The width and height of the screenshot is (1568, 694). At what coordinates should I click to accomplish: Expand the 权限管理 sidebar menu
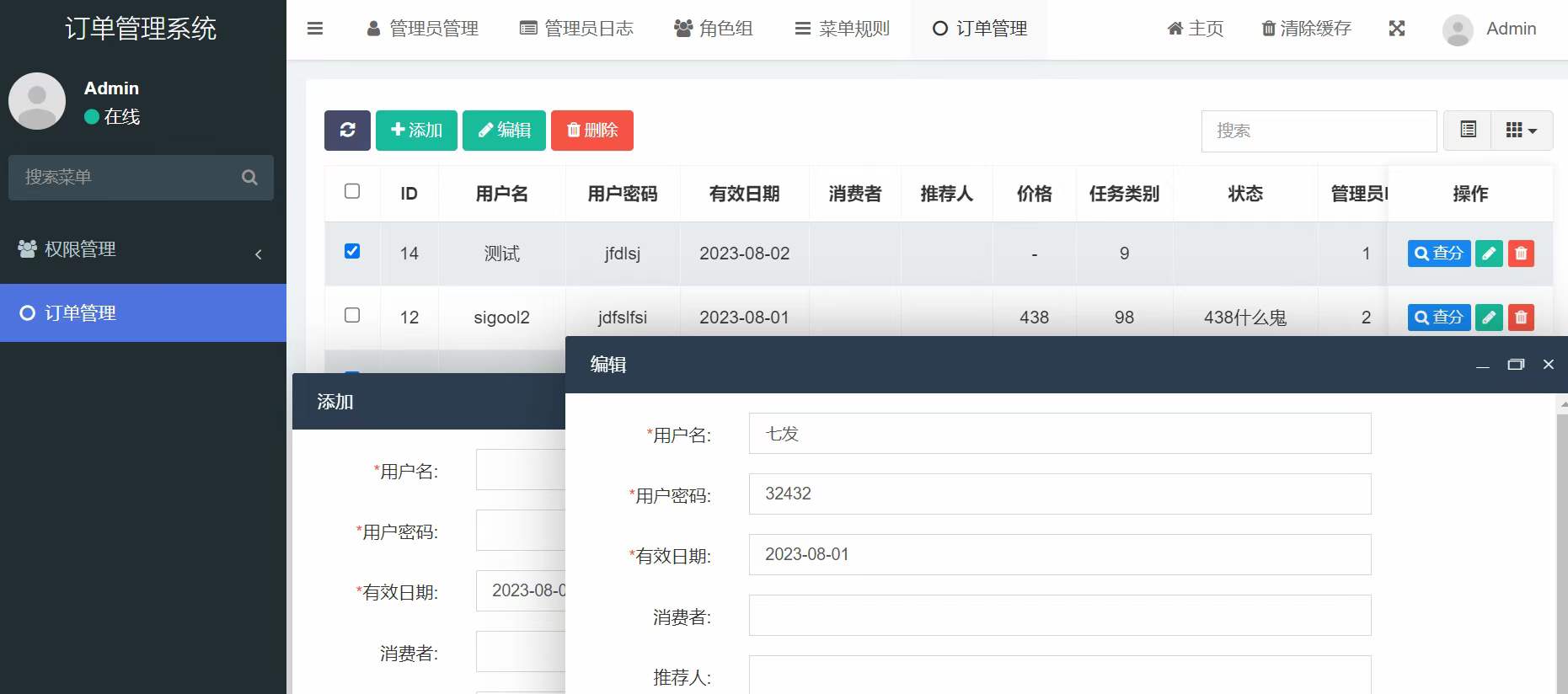[x=143, y=249]
